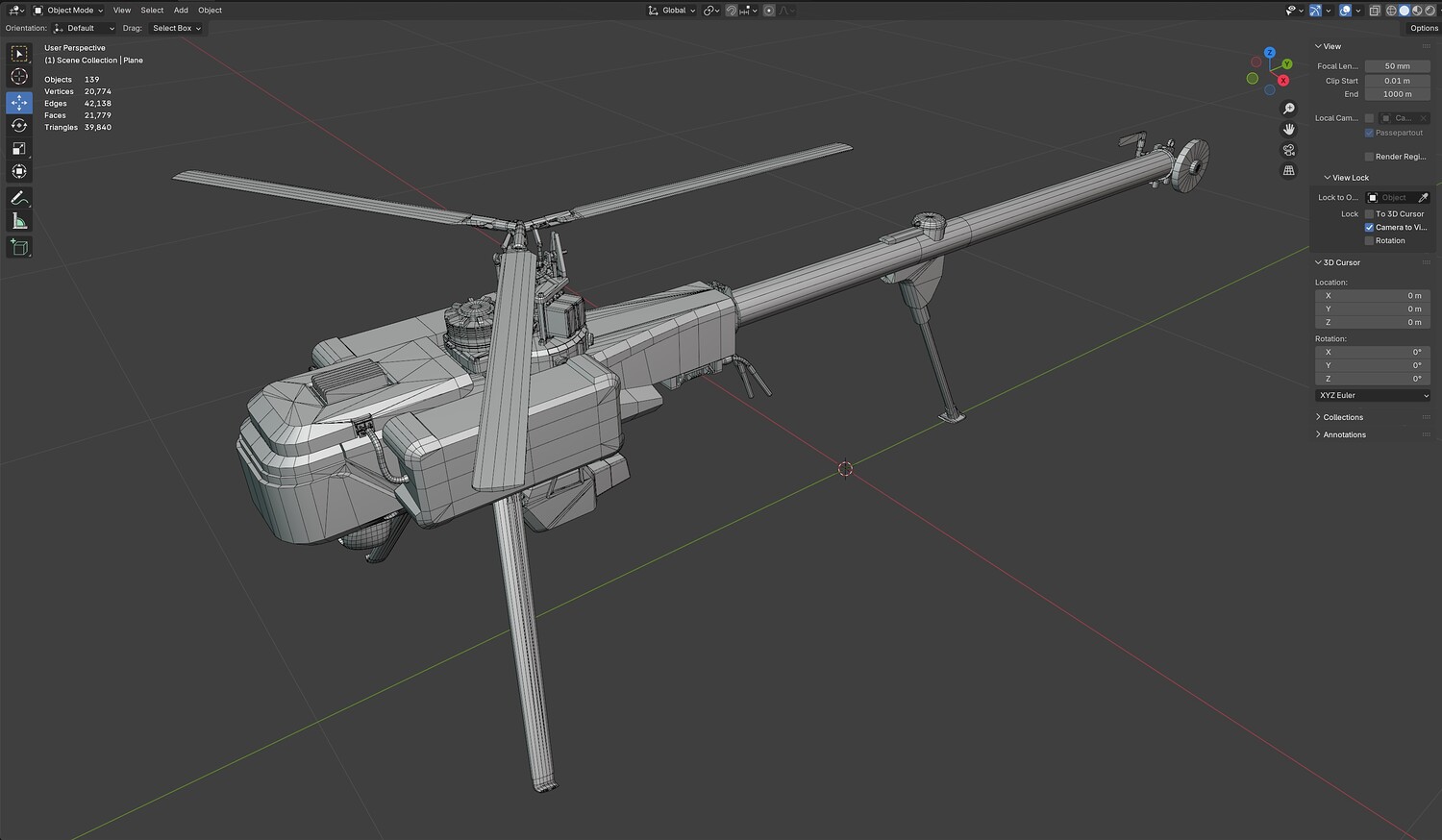
Task: Open the XYZ Euler rotation mode dropdown
Action: (1373, 396)
